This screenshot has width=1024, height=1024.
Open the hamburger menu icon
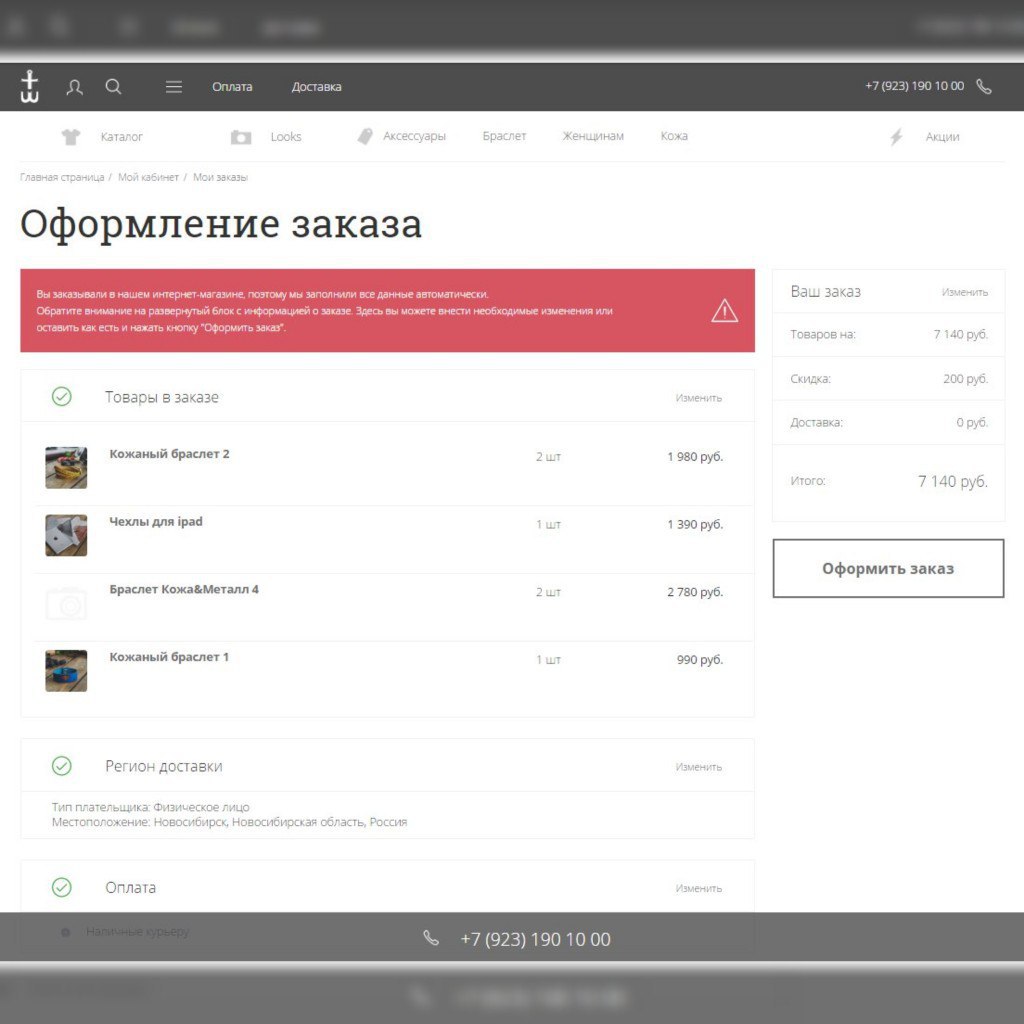click(174, 87)
